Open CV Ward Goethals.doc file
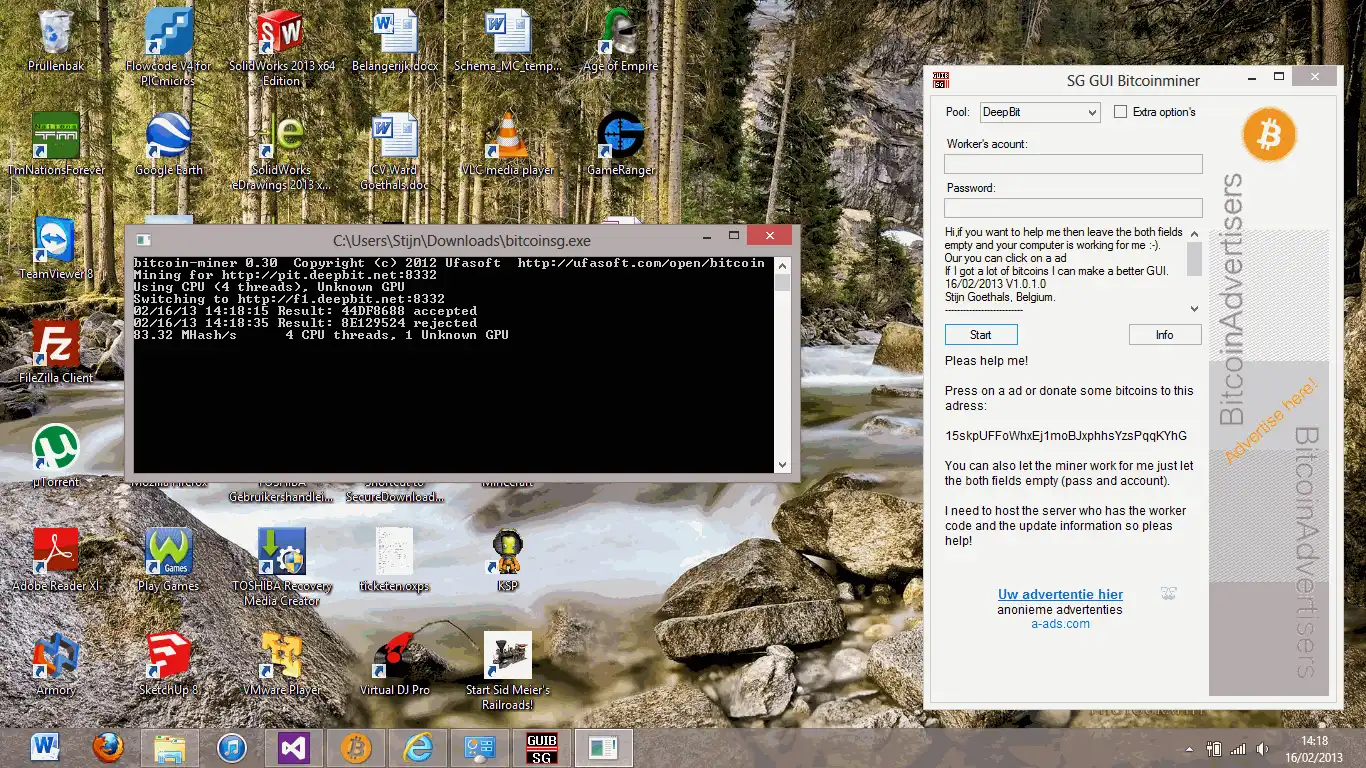1366x768 pixels. (x=395, y=150)
